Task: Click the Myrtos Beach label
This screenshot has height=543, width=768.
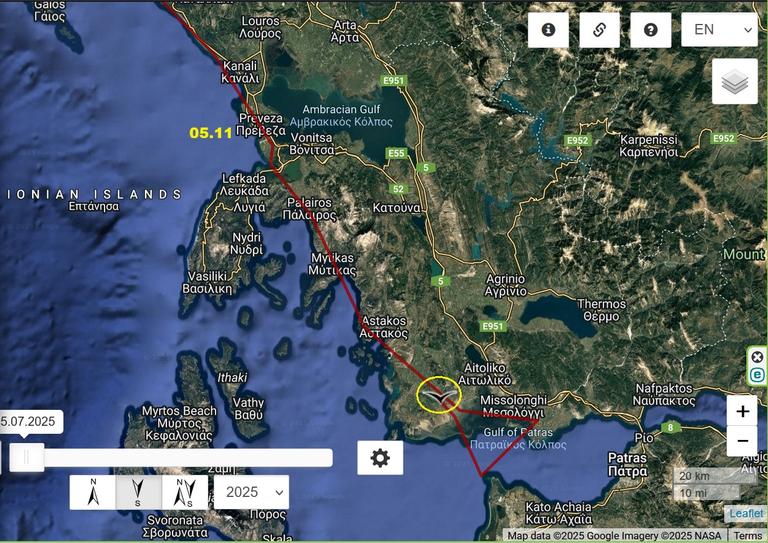Action: pos(179,423)
